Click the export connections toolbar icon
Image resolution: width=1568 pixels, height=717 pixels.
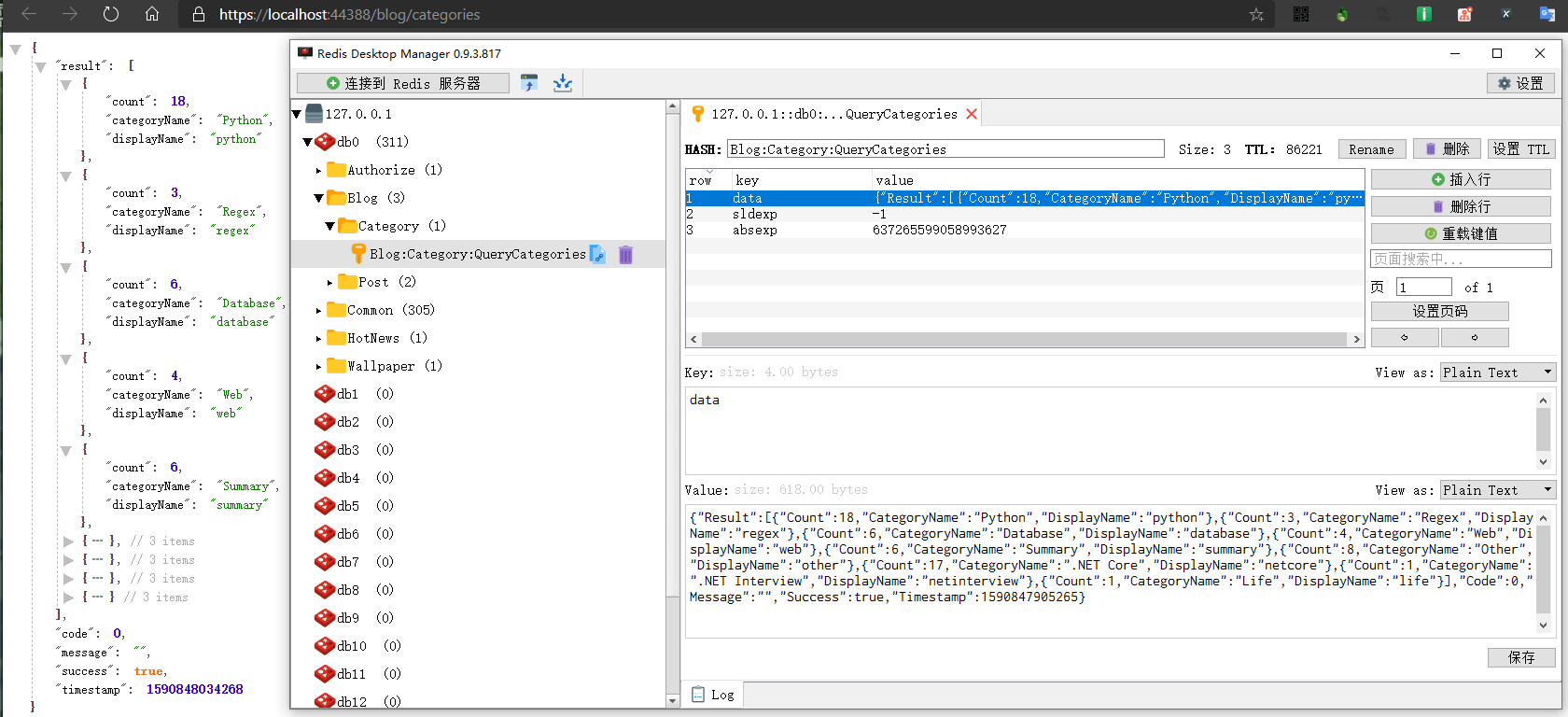[562, 83]
